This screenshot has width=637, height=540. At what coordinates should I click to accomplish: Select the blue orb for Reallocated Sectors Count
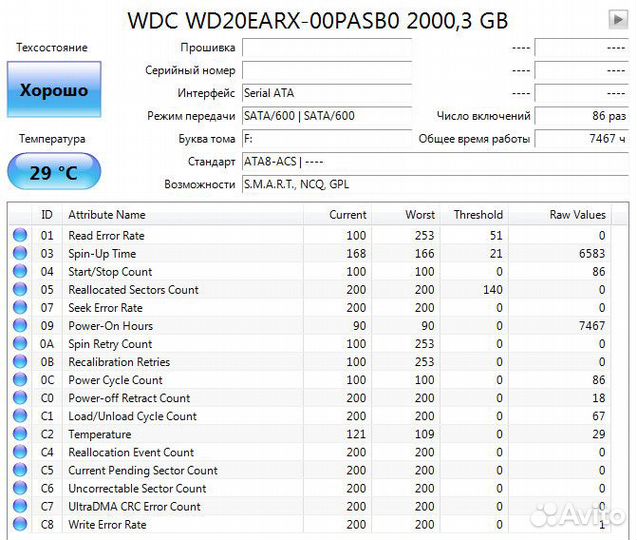point(20,290)
